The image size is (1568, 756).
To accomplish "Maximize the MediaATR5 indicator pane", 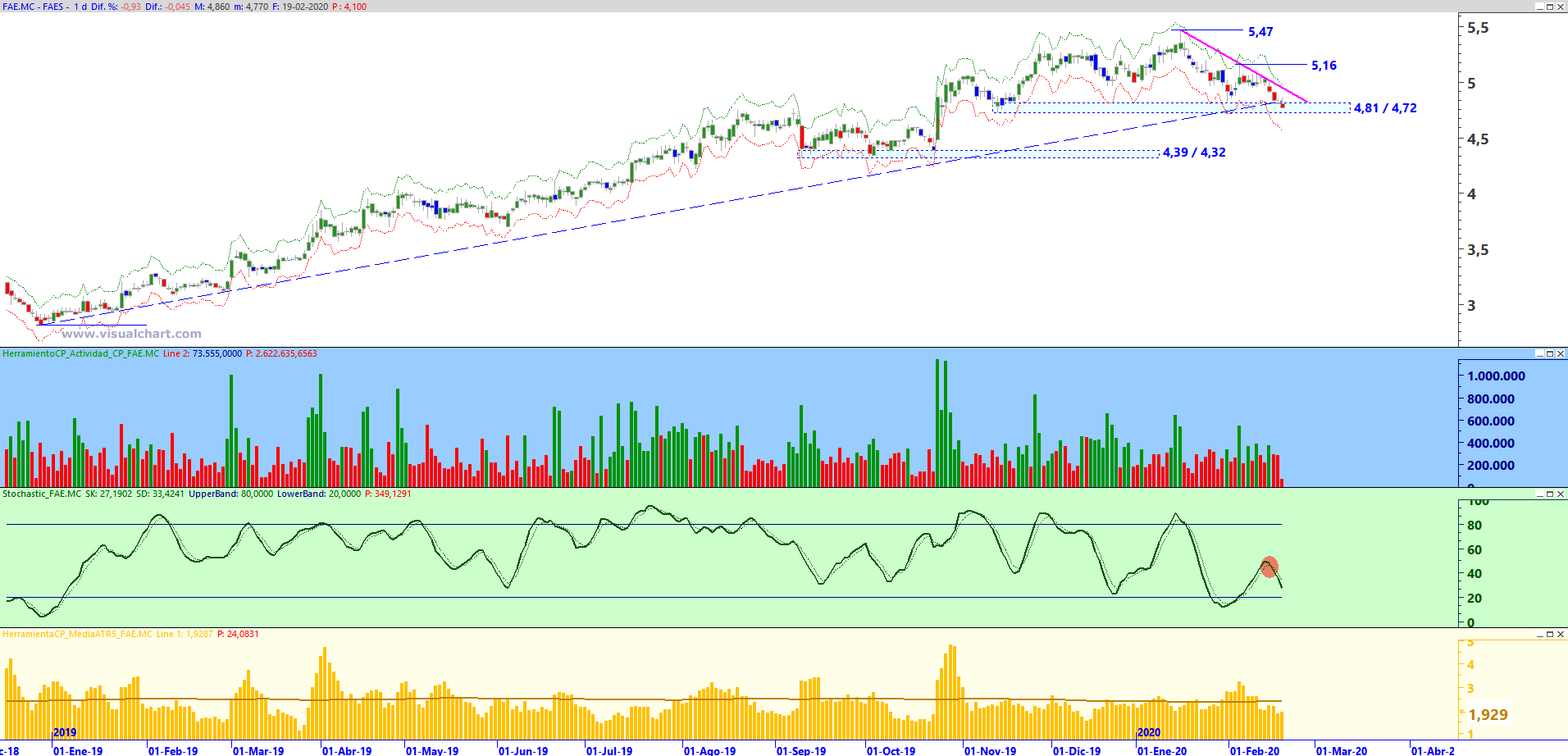I will (1550, 634).
